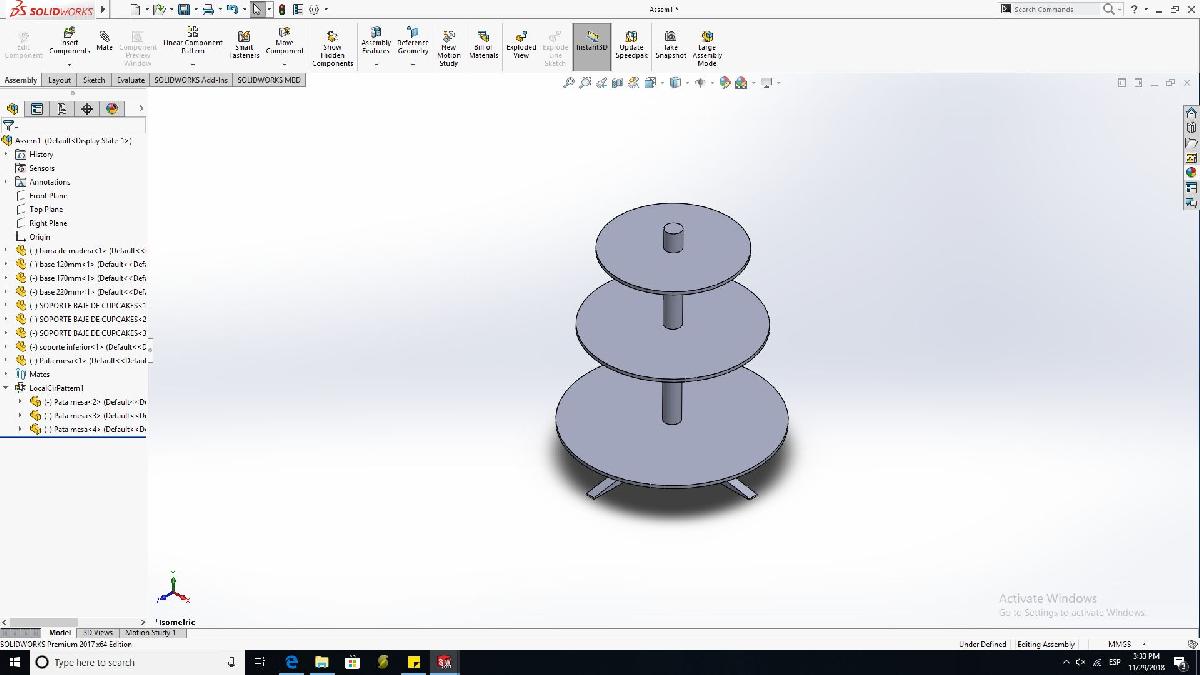Screen dimensions: 1200x675
Task: Expand the Mates folder in tree
Action: [x=6, y=374]
